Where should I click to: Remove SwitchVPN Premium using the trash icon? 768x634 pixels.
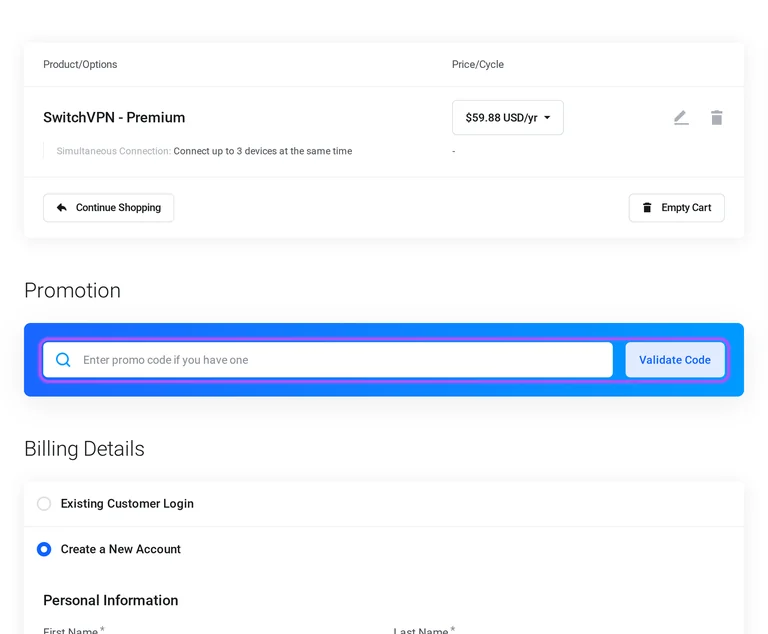click(717, 118)
